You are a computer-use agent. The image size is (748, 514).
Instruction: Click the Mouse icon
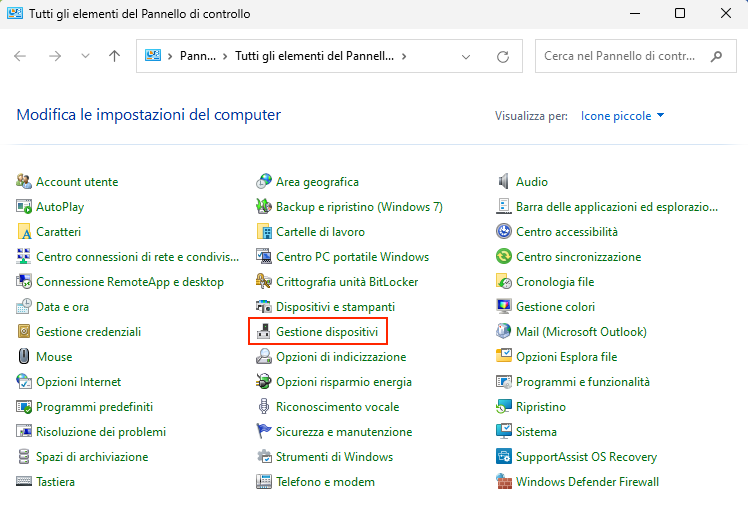[25, 357]
